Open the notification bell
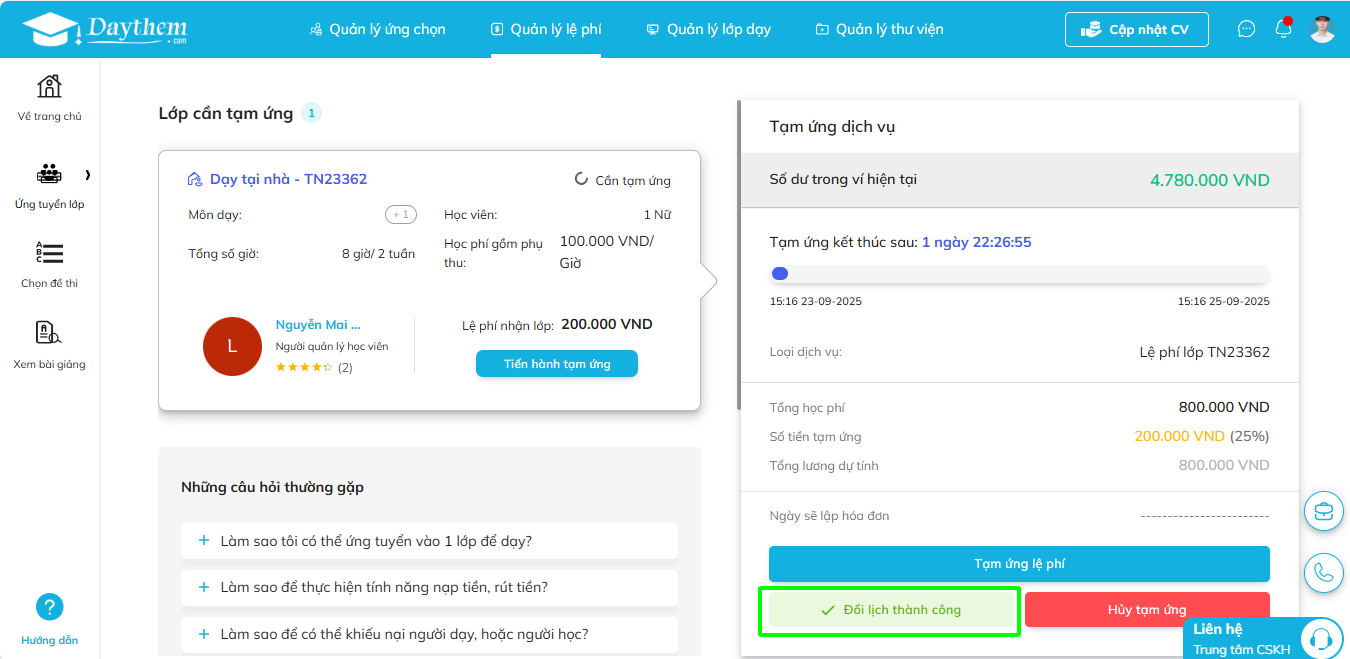Viewport: 1350px width, 659px height. tap(1283, 29)
